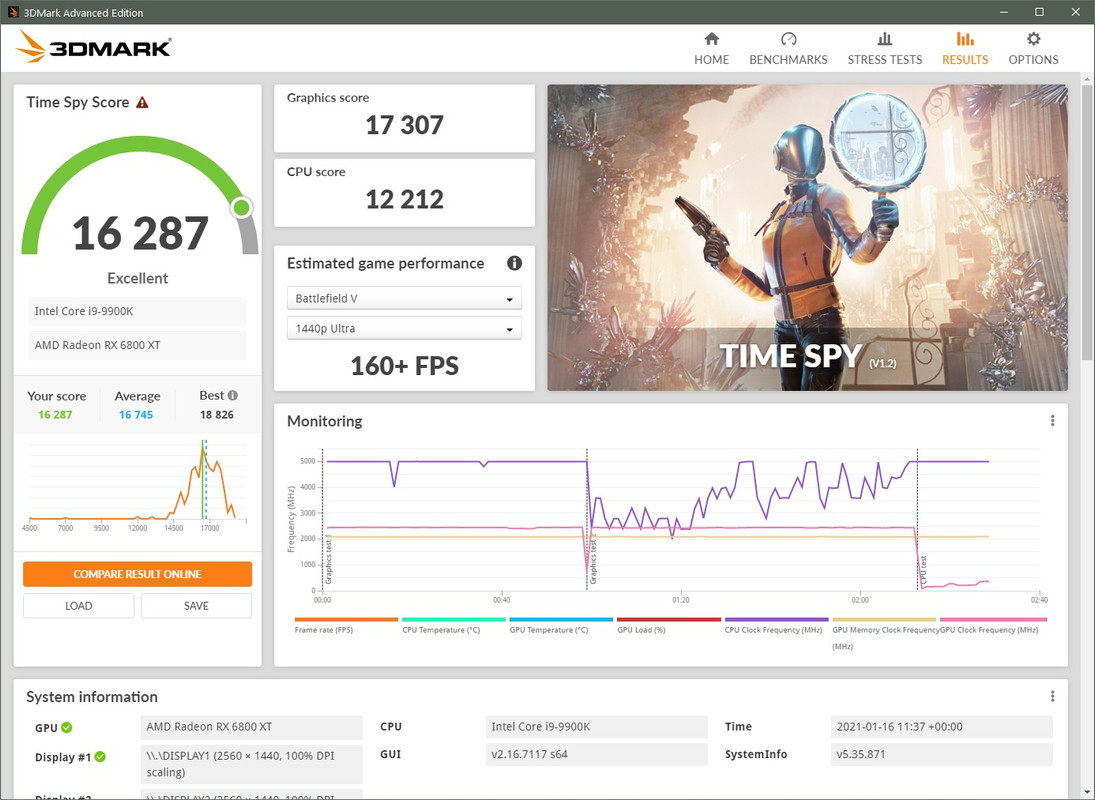Click the CPU score value 12 212

click(404, 200)
